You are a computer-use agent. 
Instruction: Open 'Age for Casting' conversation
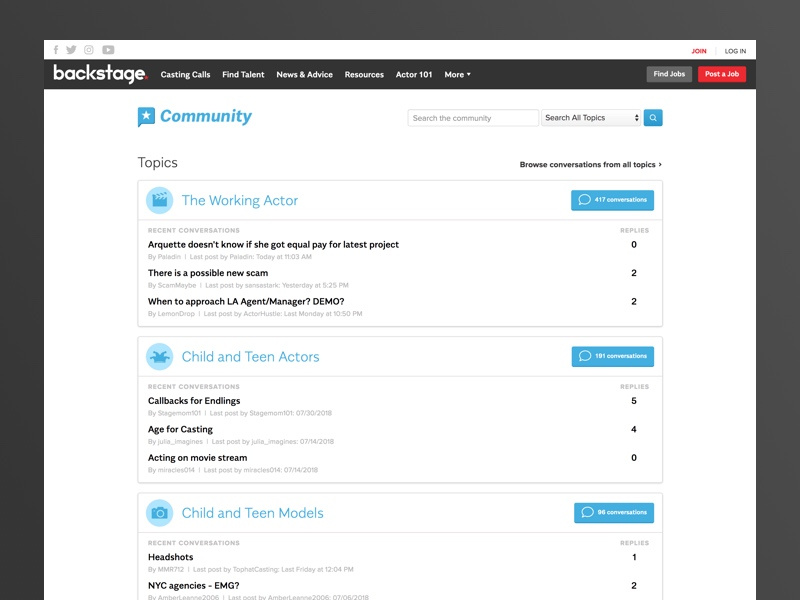[x=180, y=430]
